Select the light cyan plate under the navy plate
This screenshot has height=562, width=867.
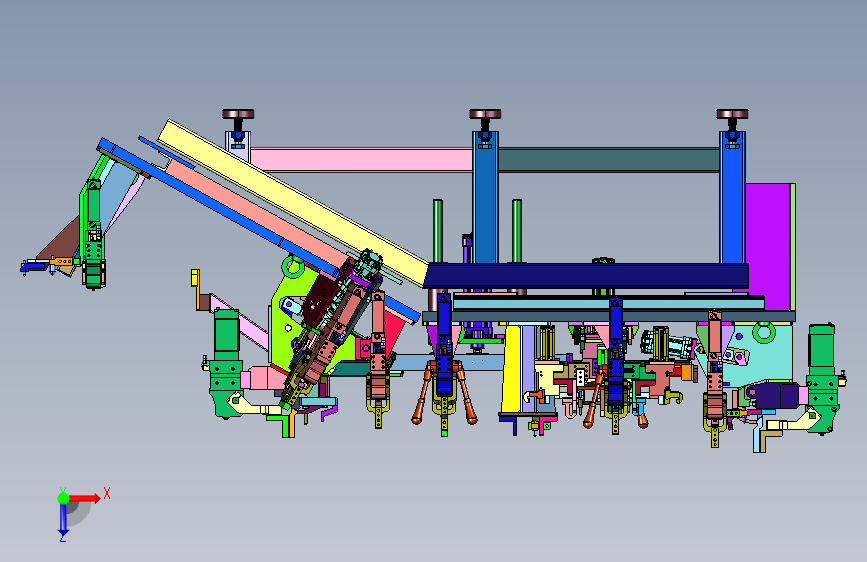click(x=608, y=304)
